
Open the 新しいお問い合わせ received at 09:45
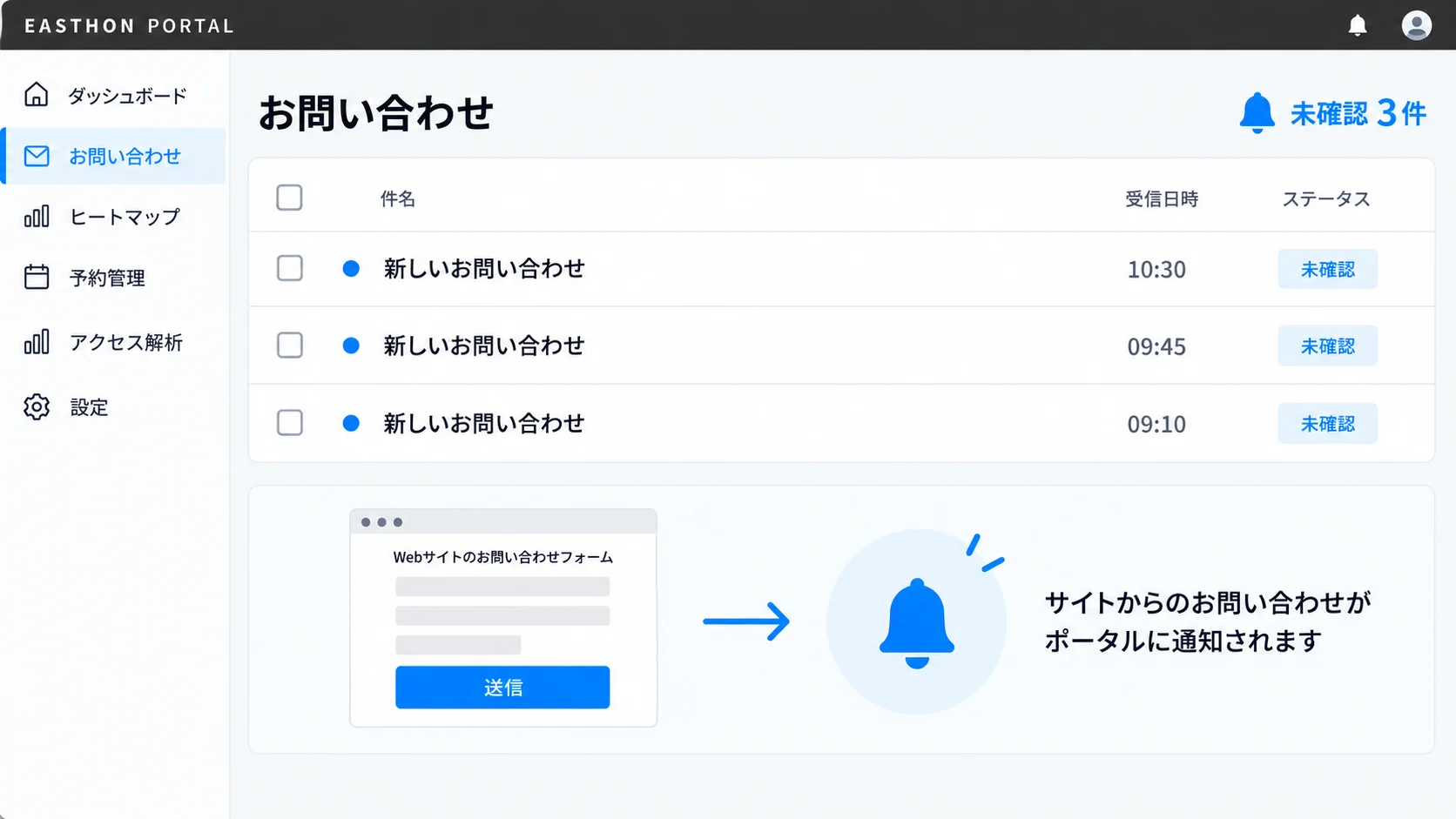pos(484,346)
